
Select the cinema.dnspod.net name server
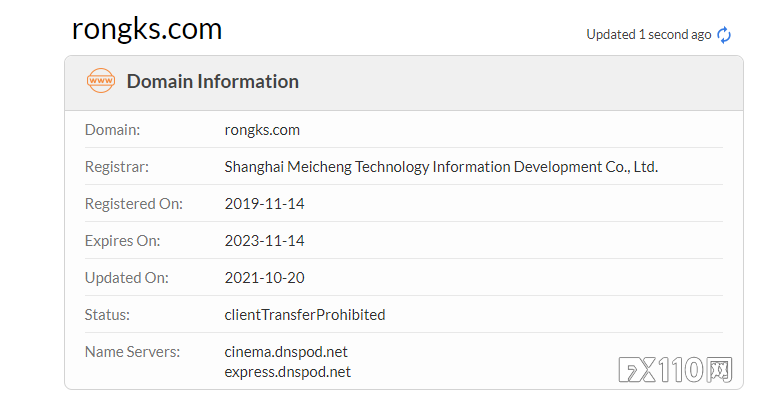(286, 352)
